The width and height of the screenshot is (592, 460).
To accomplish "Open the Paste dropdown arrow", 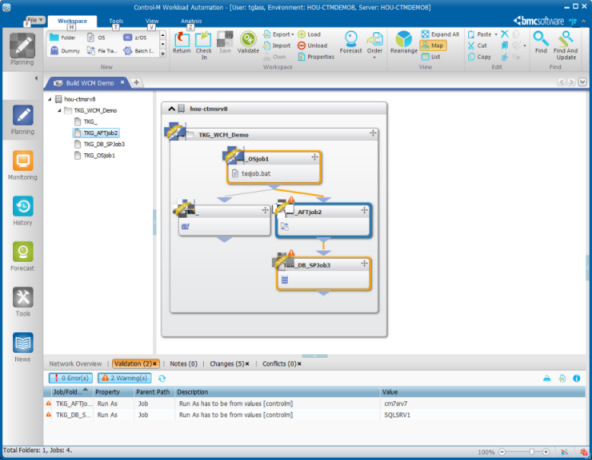I will click(x=496, y=34).
